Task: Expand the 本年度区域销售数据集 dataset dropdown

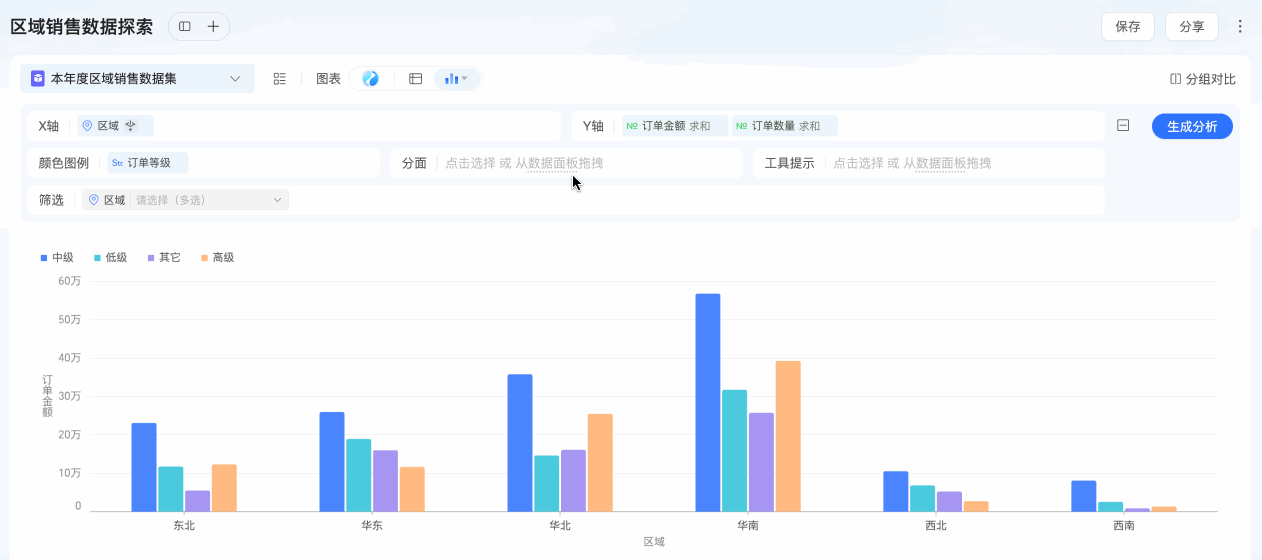Action: 138,79
